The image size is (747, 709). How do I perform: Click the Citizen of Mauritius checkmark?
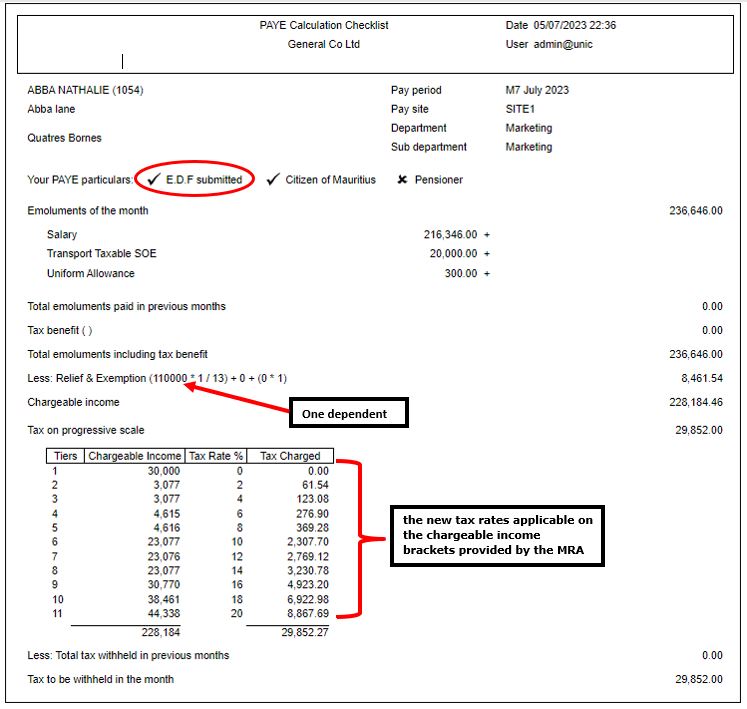click(x=273, y=180)
